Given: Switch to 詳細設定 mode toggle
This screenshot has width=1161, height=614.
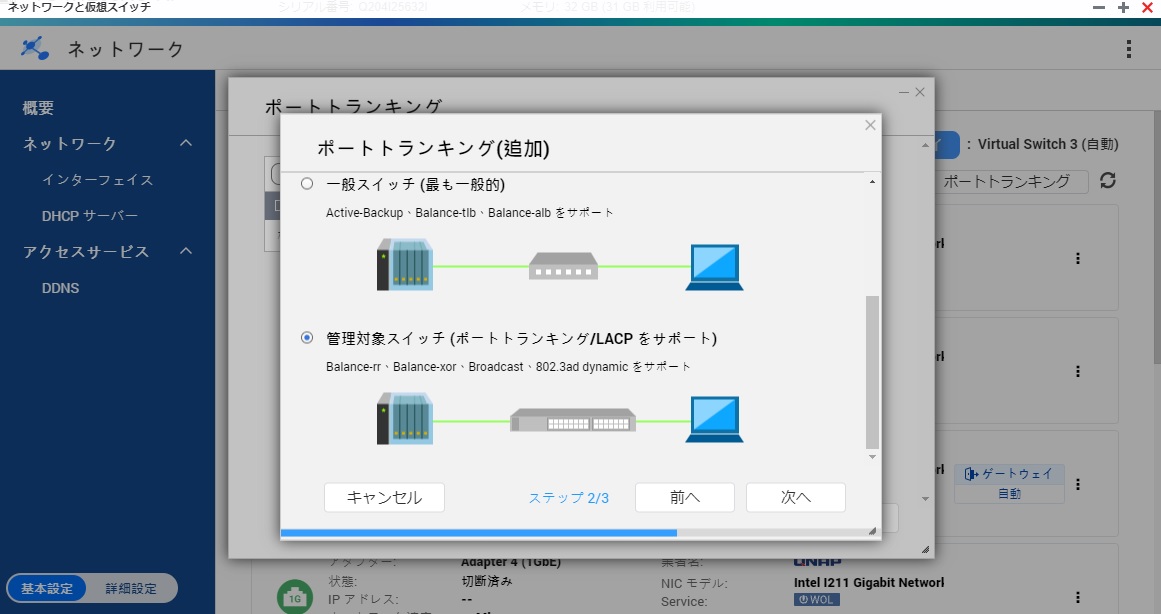Looking at the screenshot, I should [131, 588].
